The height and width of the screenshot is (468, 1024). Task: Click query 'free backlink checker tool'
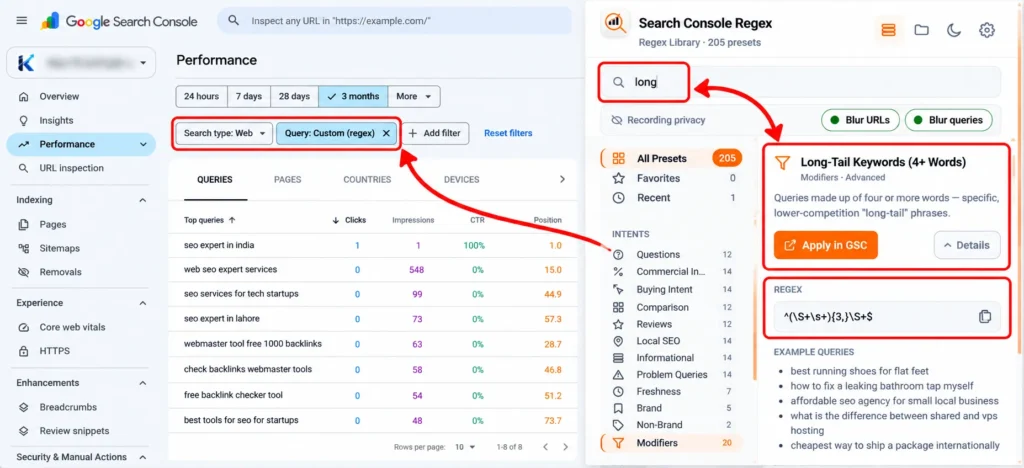233,395
